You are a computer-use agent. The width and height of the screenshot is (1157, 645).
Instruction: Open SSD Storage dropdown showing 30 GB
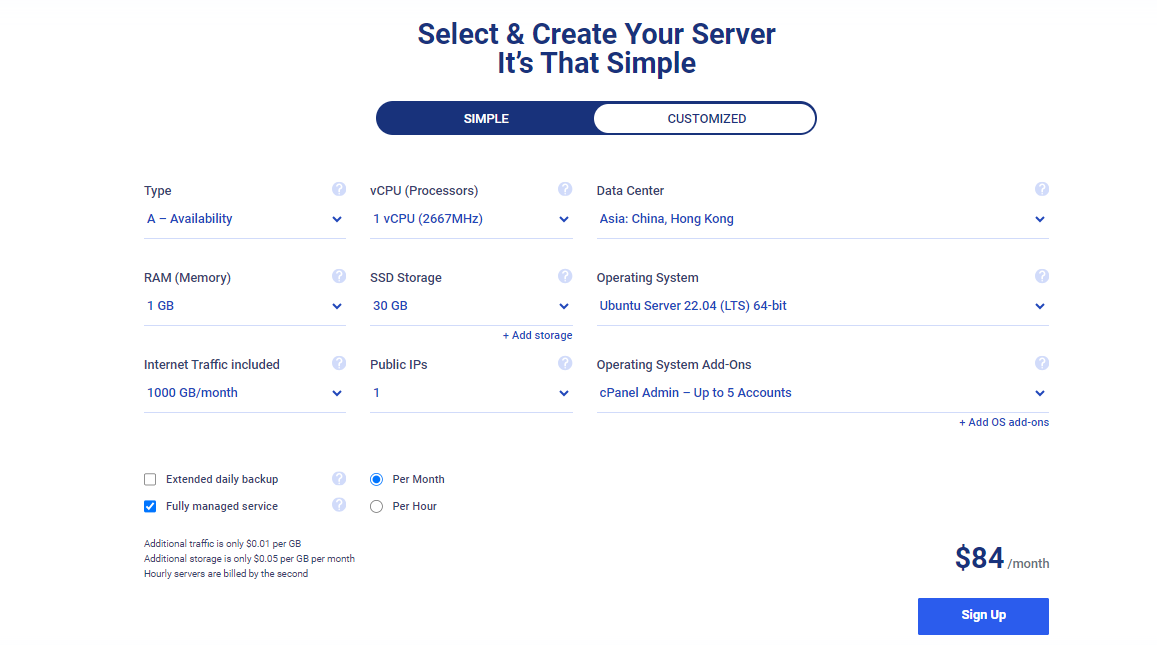click(x=471, y=306)
